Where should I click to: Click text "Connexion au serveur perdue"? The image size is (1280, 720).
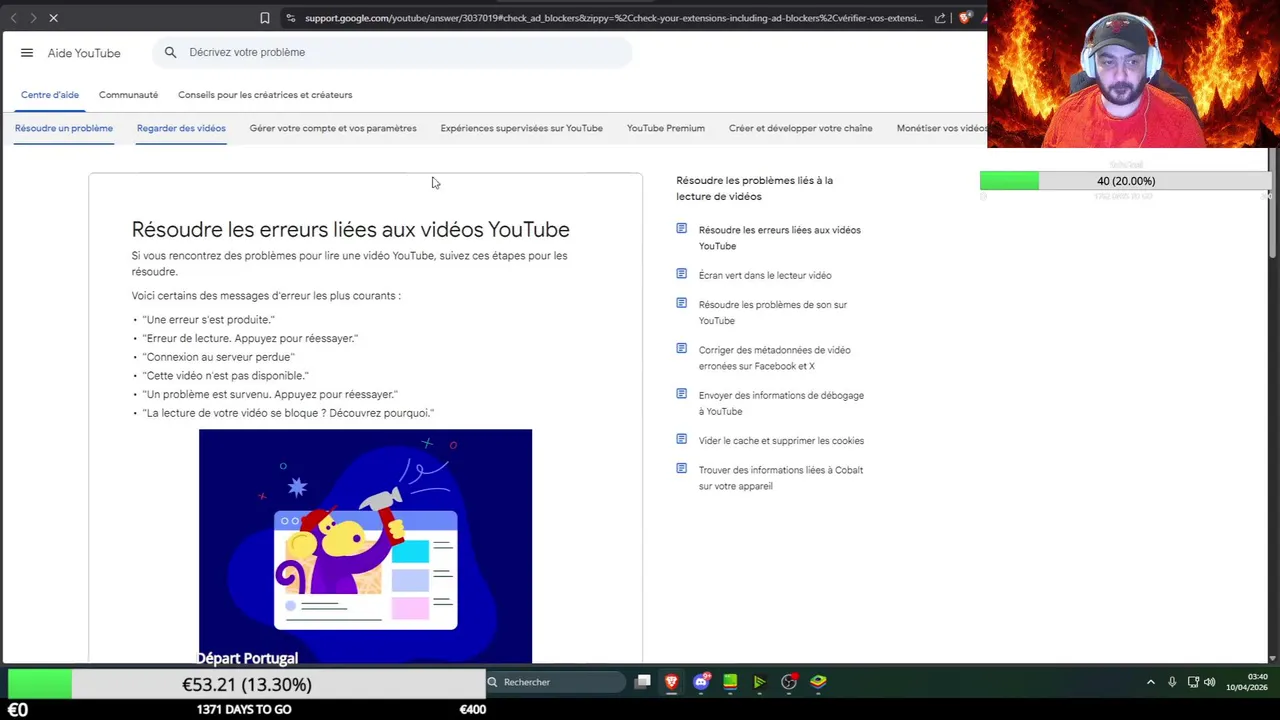(218, 357)
